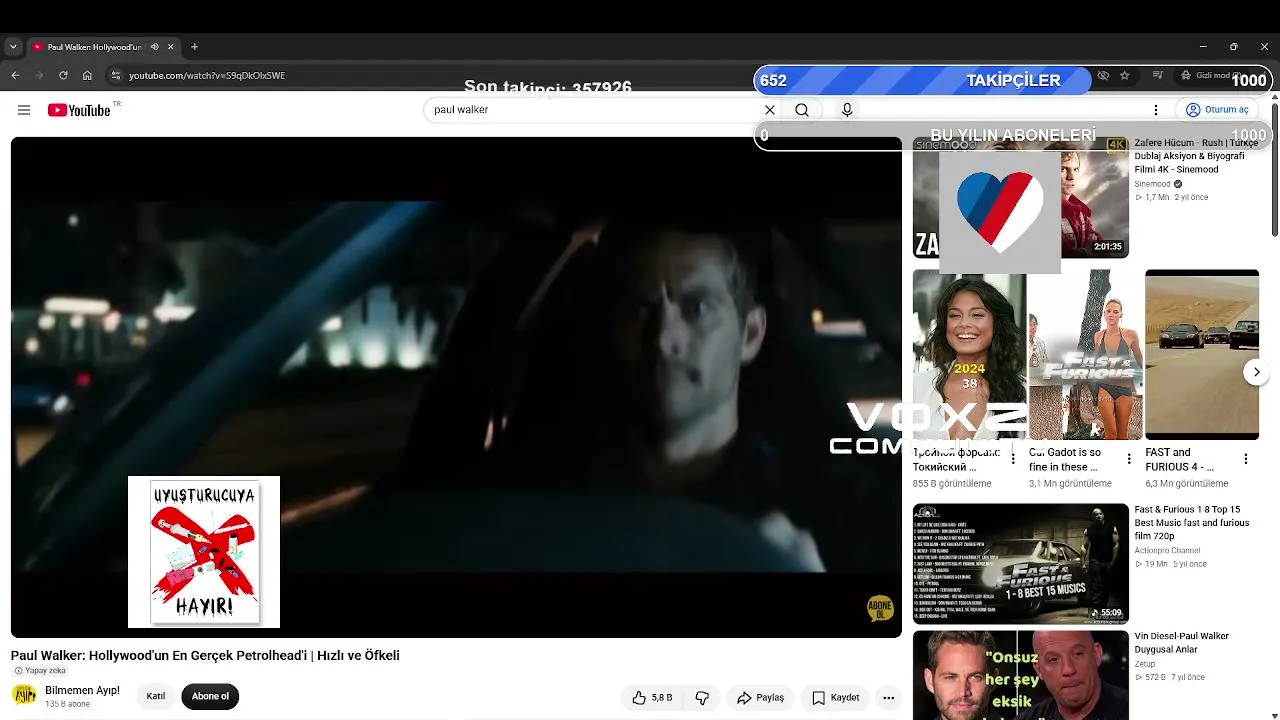The width and height of the screenshot is (1280, 720).
Task: Open 'FAST and FURIOUS 4' Short title
Action: tap(1179, 460)
